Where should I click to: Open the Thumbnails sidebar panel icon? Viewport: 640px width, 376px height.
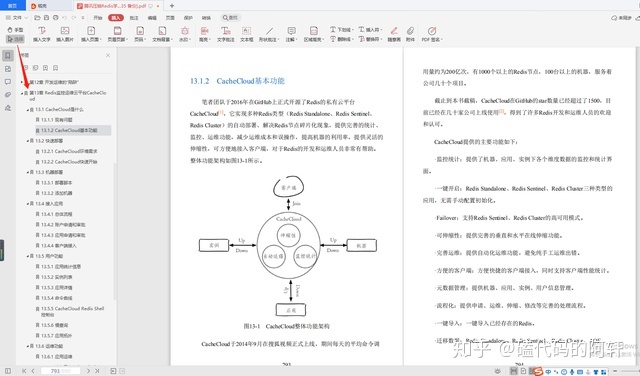pyautogui.click(x=8, y=69)
